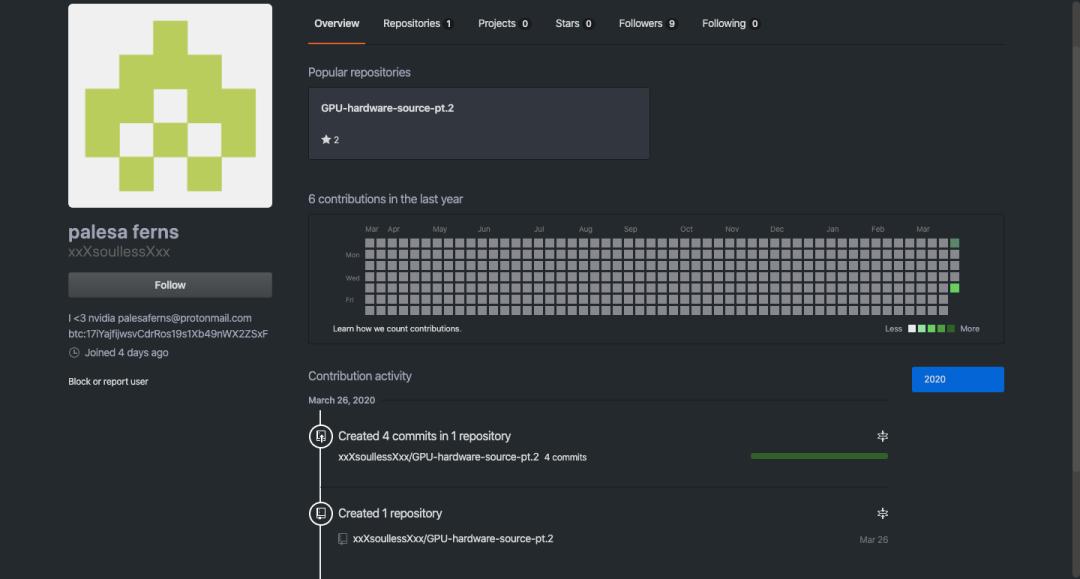The width and height of the screenshot is (1080, 579).
Task: Select the 2020 year filter button
Action: 957,379
